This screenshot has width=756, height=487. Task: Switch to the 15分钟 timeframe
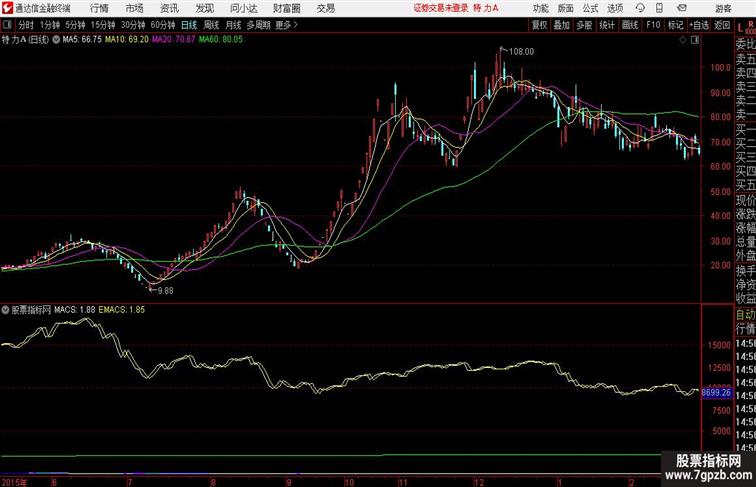[x=103, y=25]
